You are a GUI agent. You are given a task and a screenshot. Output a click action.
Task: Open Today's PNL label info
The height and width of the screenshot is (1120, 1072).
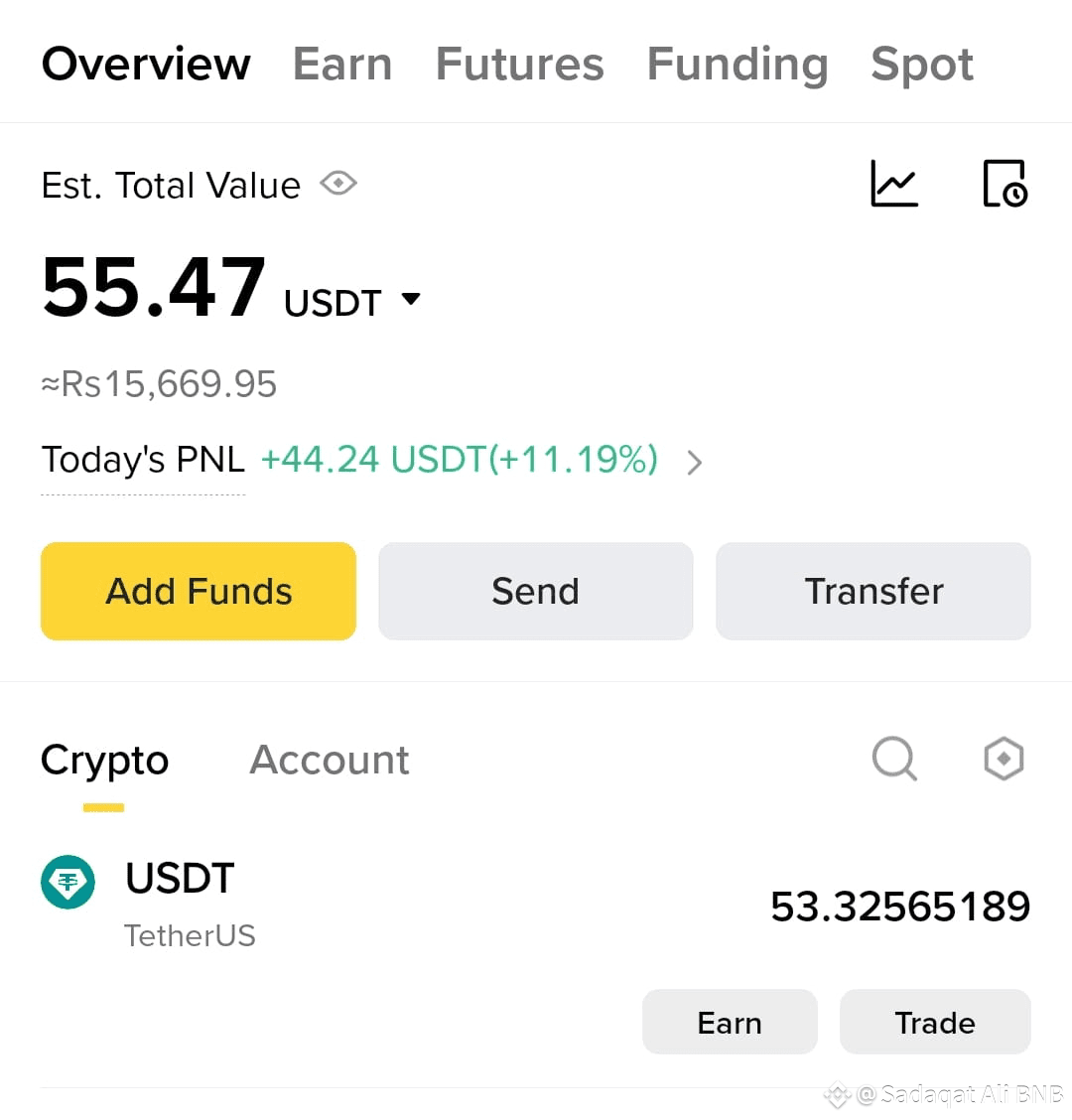pos(143,461)
